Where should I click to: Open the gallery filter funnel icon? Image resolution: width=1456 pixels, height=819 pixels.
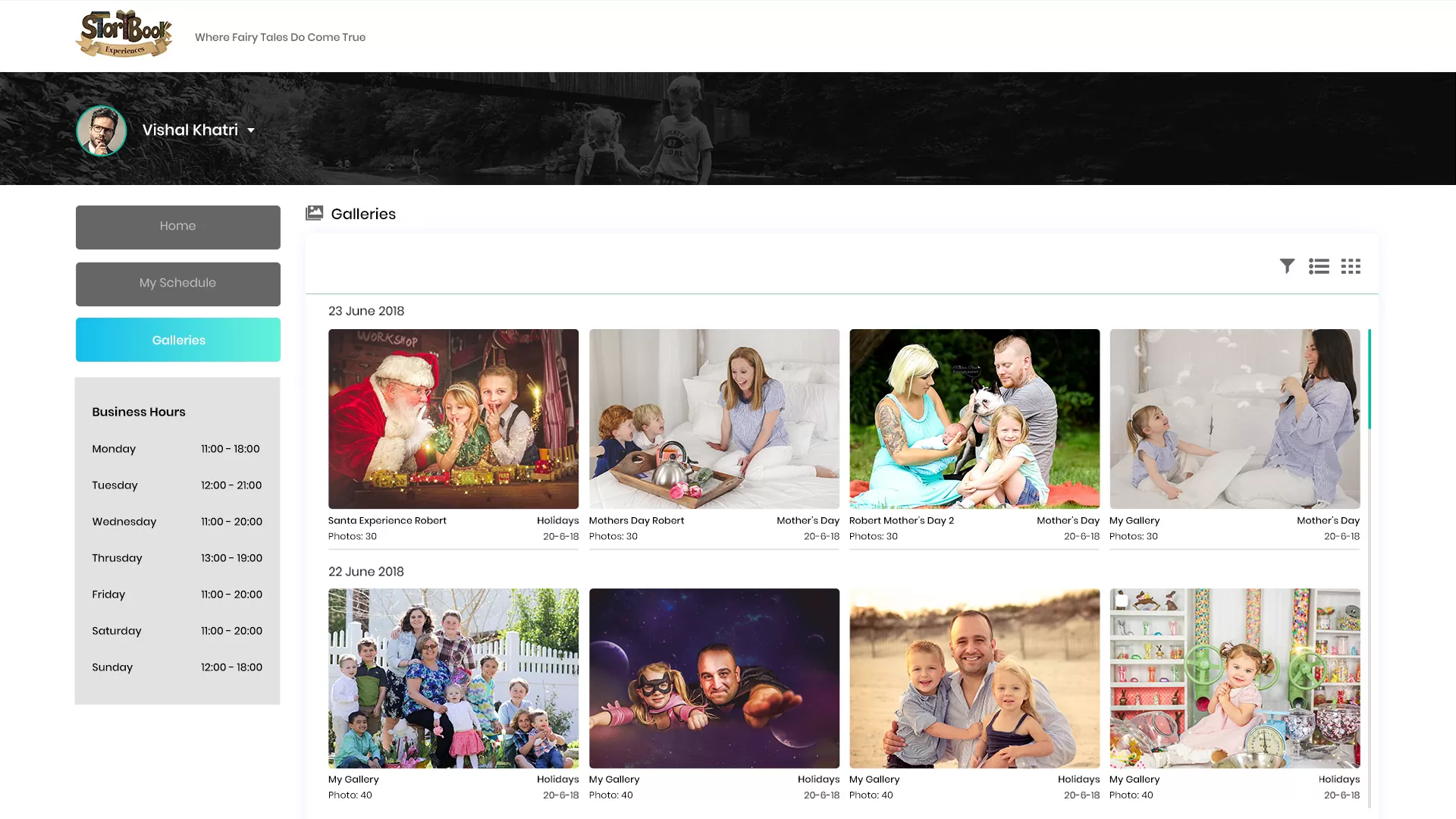click(1287, 266)
